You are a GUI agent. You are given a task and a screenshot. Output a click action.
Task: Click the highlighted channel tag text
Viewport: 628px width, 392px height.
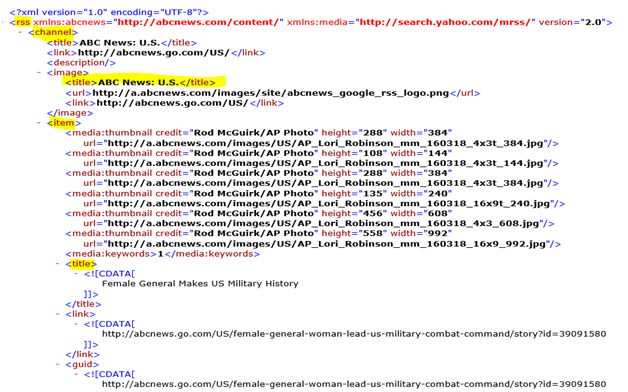coord(53,32)
